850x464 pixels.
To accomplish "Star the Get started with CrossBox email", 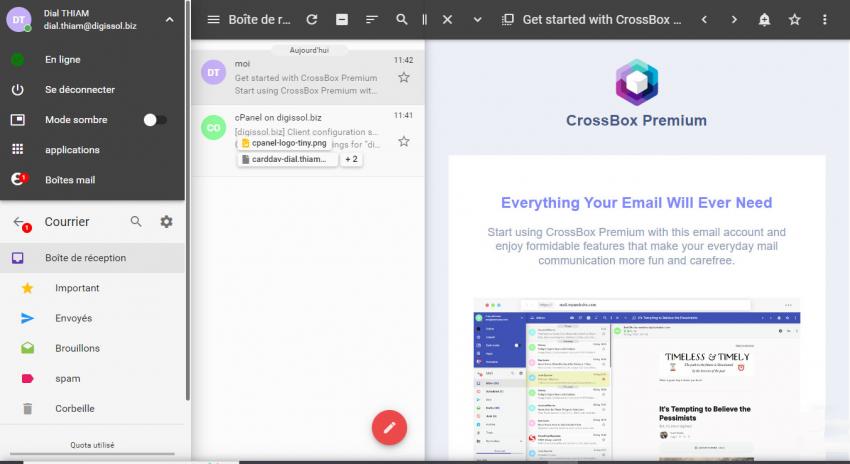I will (x=404, y=78).
